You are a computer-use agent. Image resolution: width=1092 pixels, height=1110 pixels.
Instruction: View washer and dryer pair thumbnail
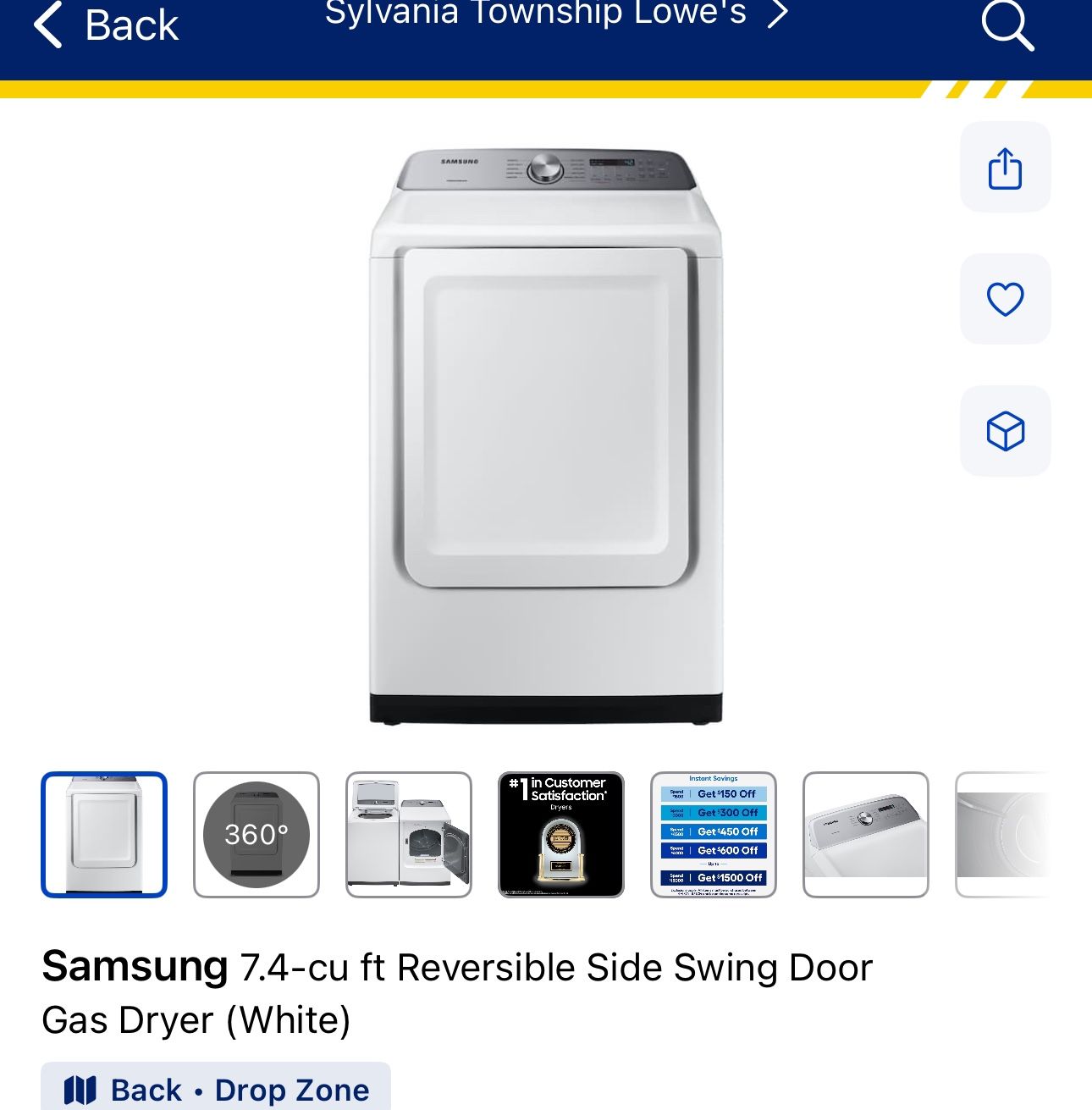409,835
